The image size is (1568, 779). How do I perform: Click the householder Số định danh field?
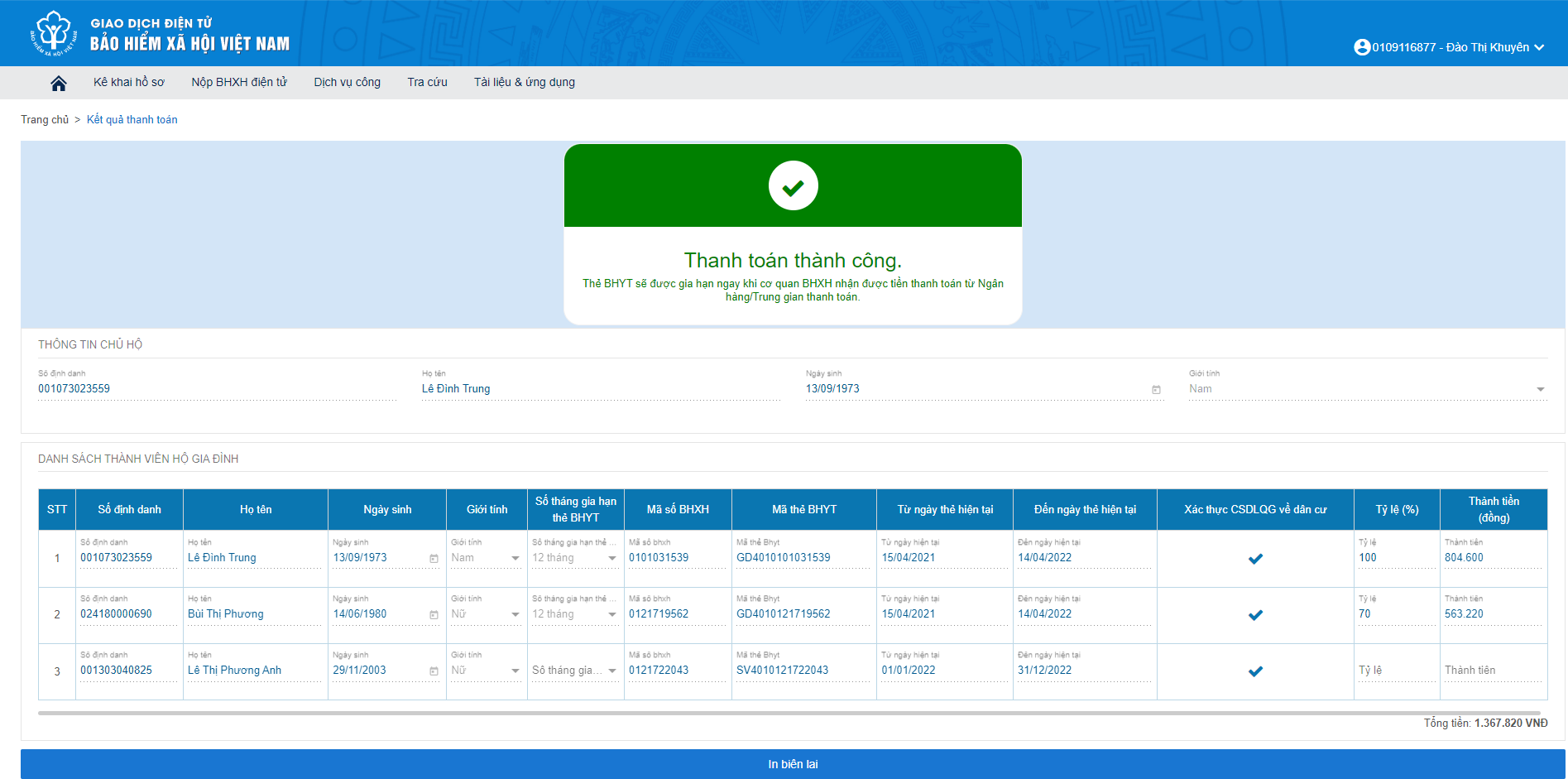pos(215,389)
